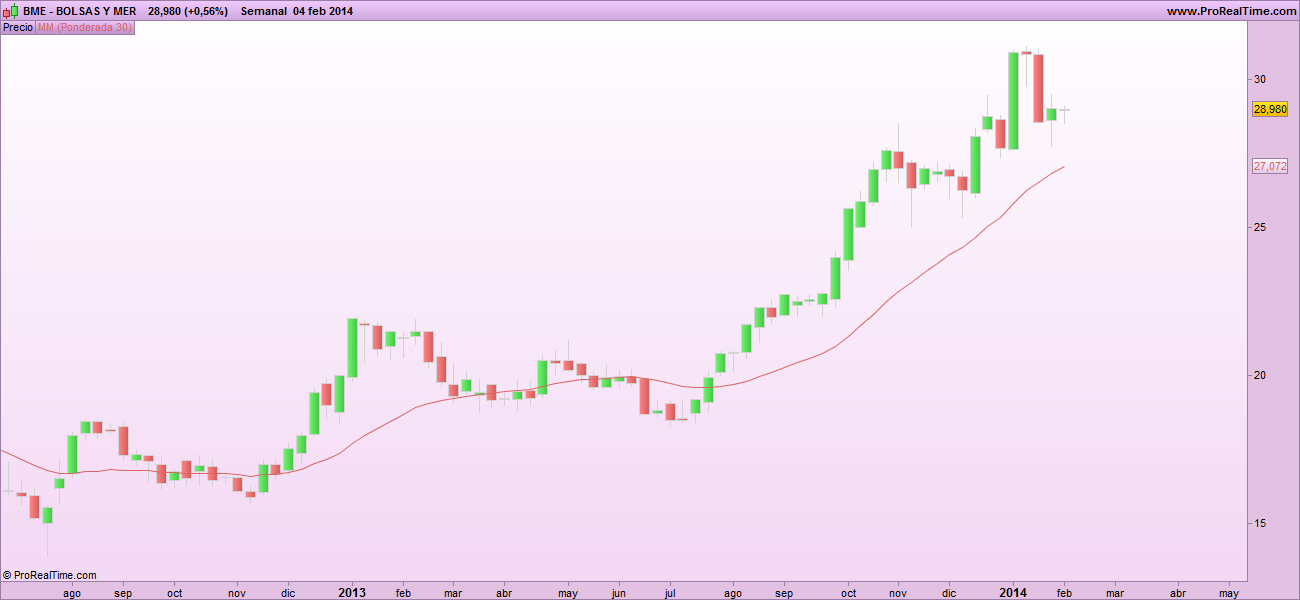Click the 'Semanal' timeframe text
This screenshot has height=600, width=1300.
coord(264,11)
